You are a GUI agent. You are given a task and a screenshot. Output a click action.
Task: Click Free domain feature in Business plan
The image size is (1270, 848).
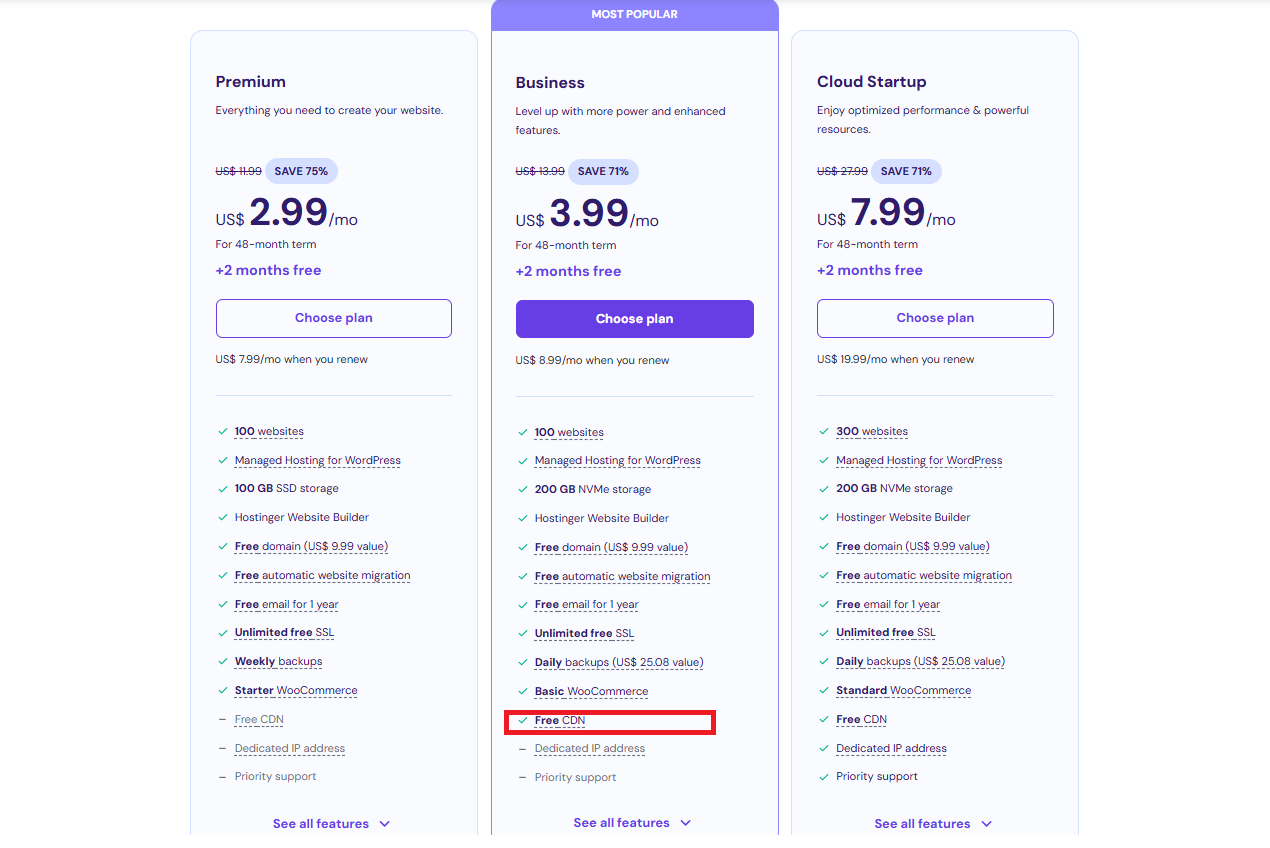(611, 548)
